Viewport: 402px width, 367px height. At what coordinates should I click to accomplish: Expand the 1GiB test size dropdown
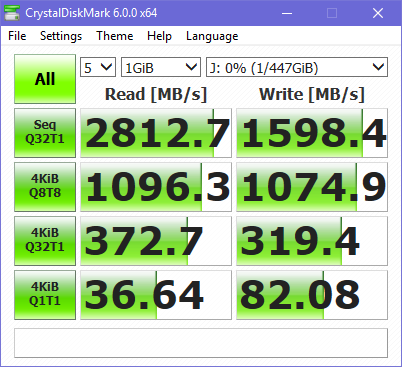pos(161,67)
